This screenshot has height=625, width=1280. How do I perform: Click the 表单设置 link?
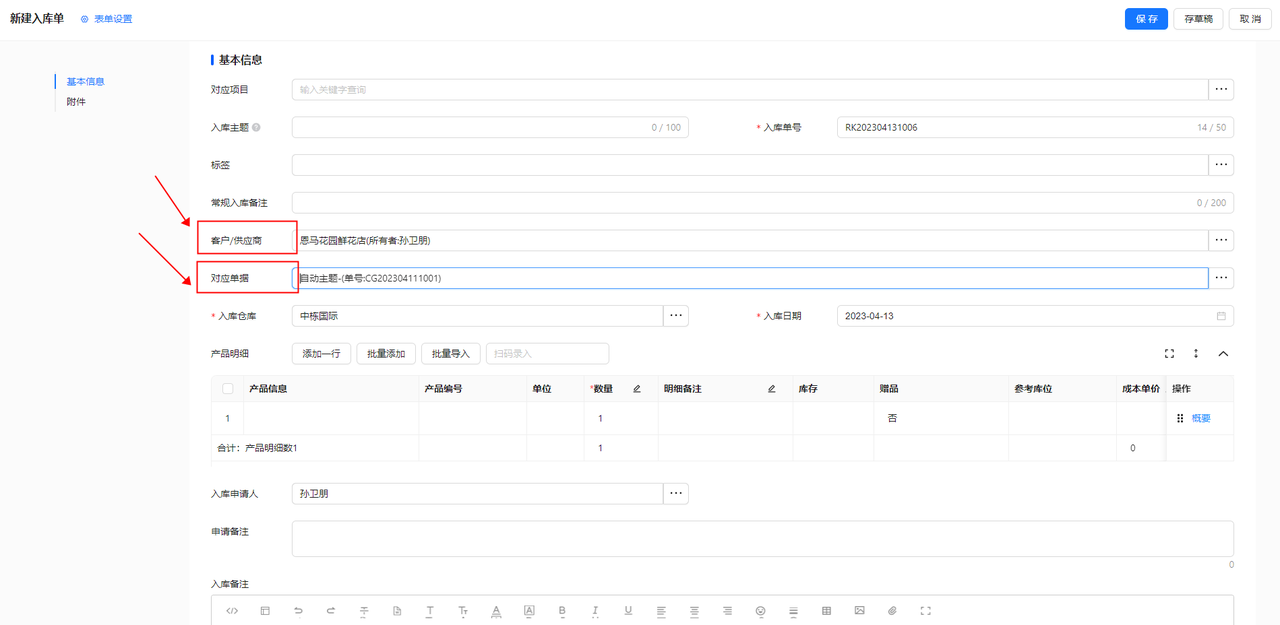[113, 19]
